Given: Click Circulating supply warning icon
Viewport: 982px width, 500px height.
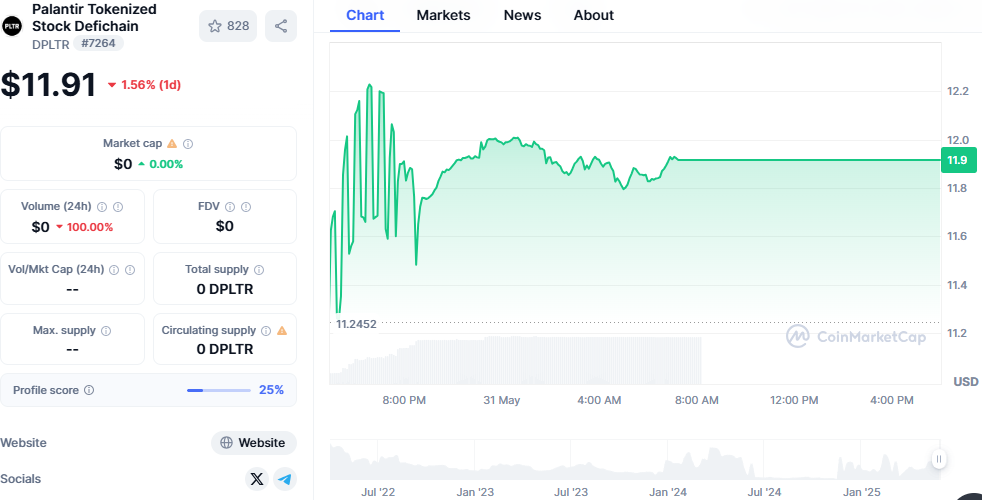Looking at the screenshot, I should (282, 330).
